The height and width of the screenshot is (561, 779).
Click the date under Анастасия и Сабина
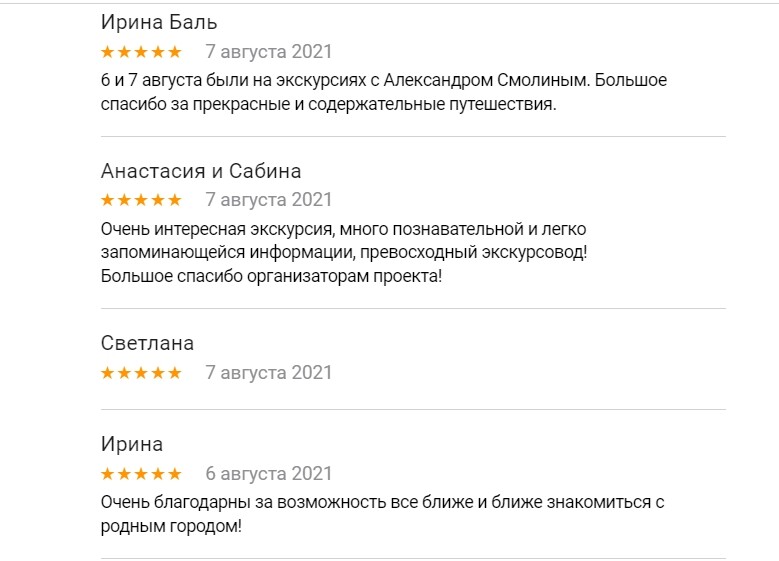[268, 200]
